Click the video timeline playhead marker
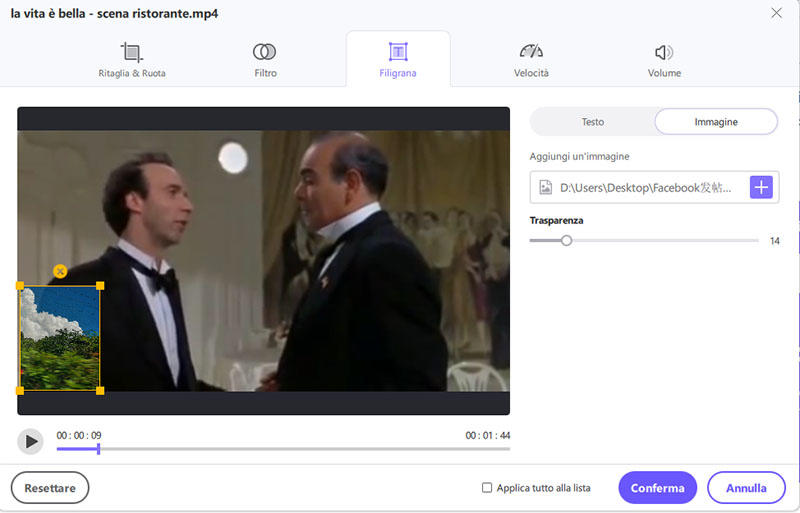This screenshot has height=513, width=800. 98,449
